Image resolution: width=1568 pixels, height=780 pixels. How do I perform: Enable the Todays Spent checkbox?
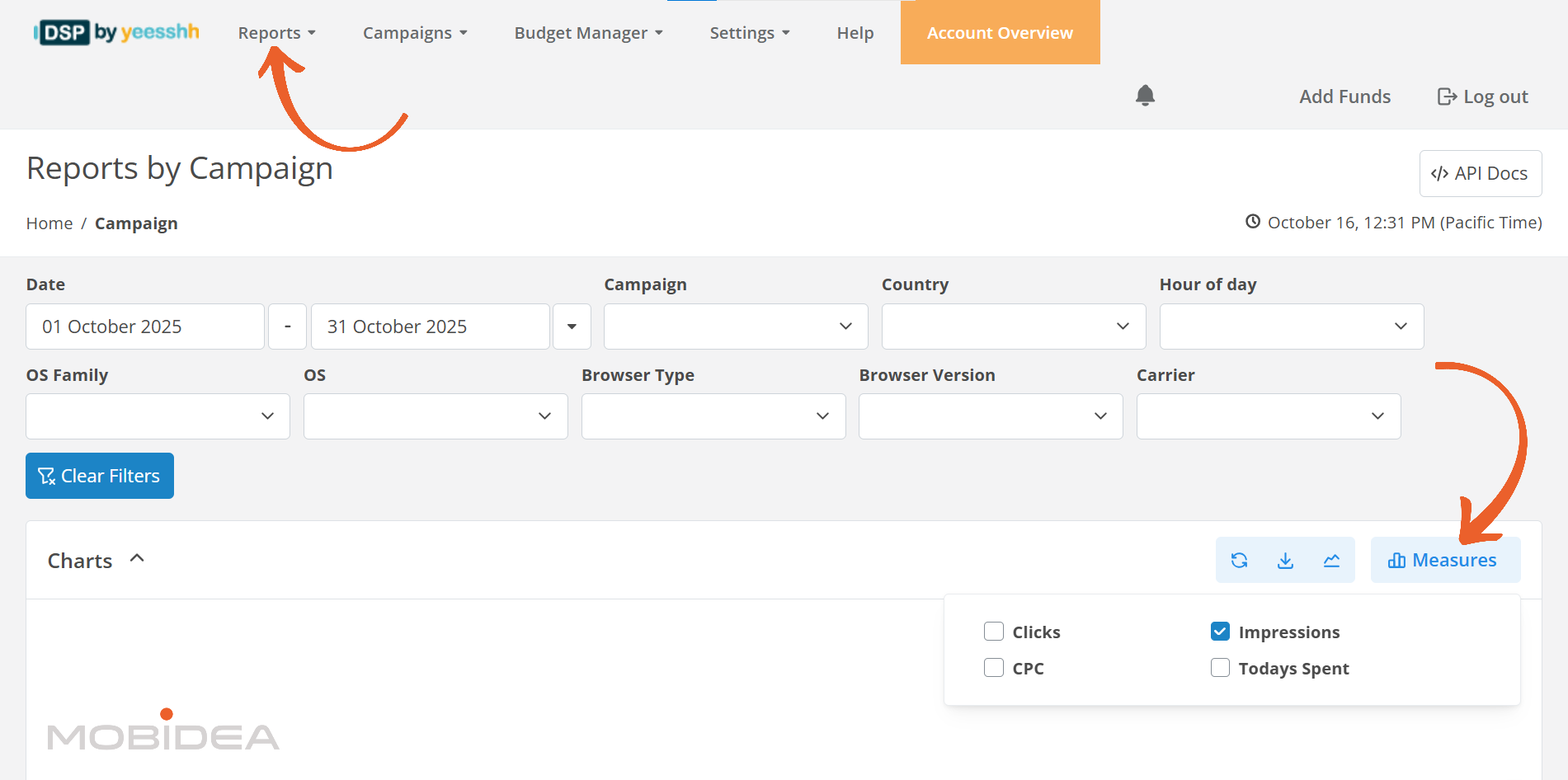click(1220, 668)
